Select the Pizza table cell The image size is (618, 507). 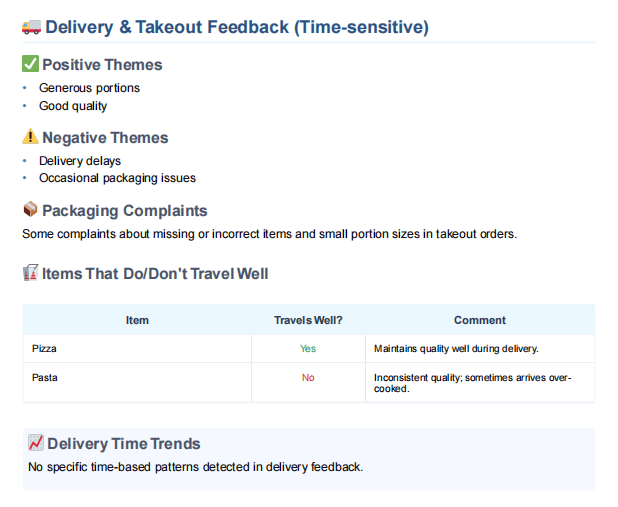coord(137,349)
